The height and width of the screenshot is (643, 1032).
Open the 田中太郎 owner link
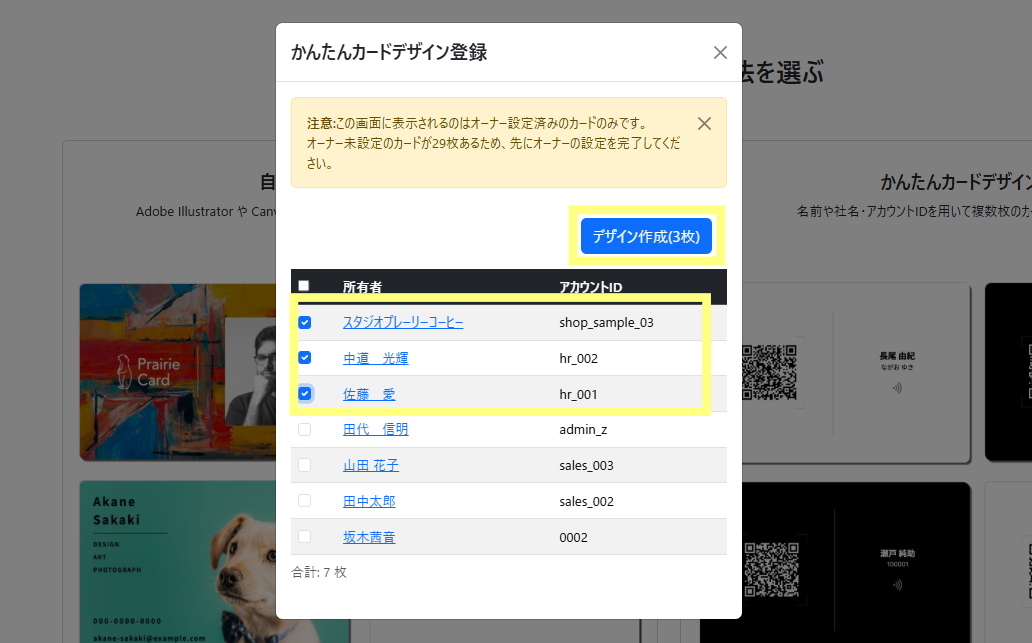(x=369, y=502)
